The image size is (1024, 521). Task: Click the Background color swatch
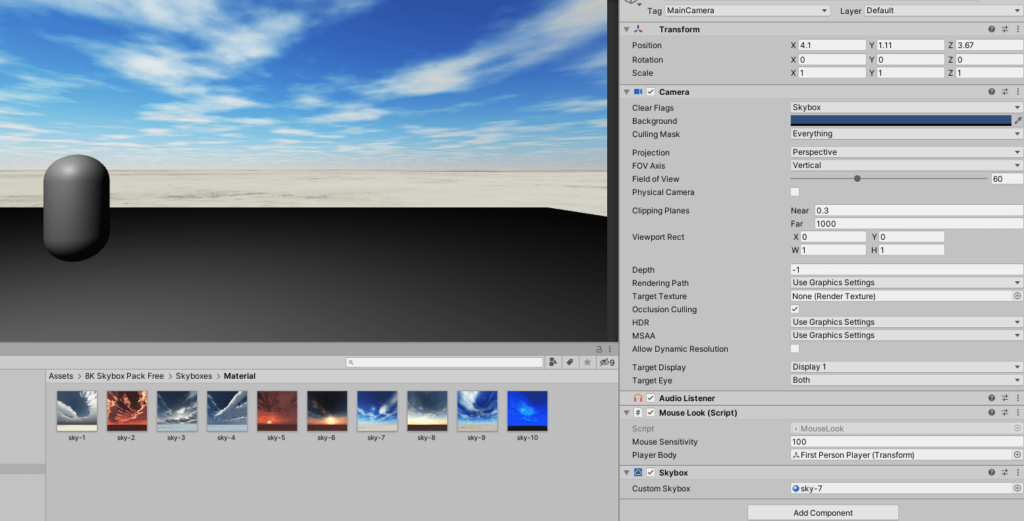(x=900, y=121)
